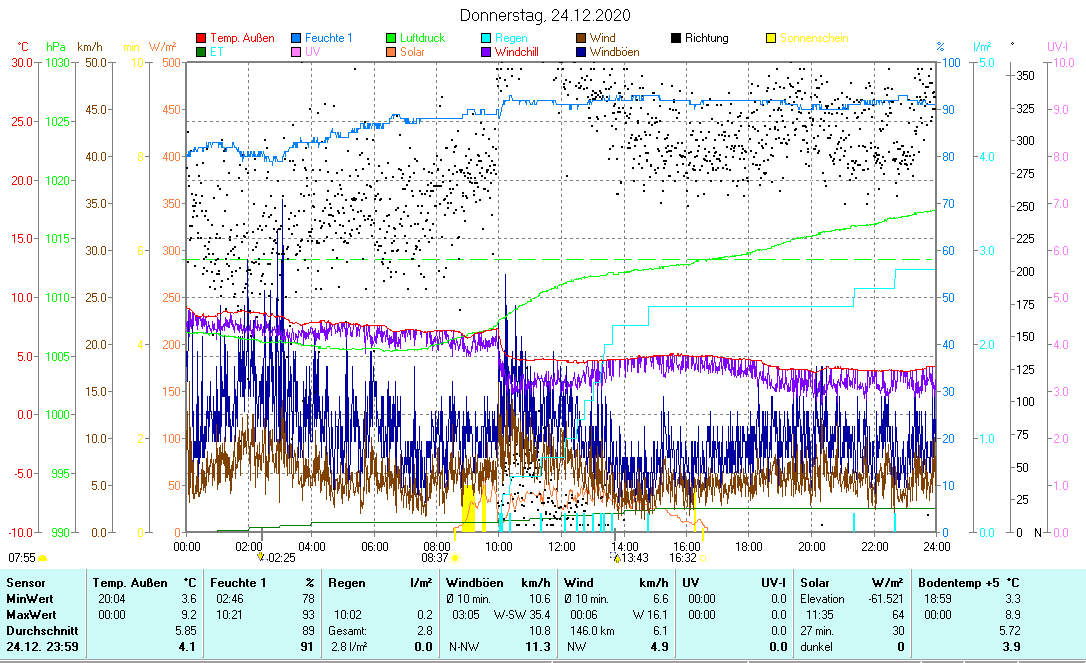
Task: Click the chart title Donnerstag, 24.12.2020
Action: (545, 16)
